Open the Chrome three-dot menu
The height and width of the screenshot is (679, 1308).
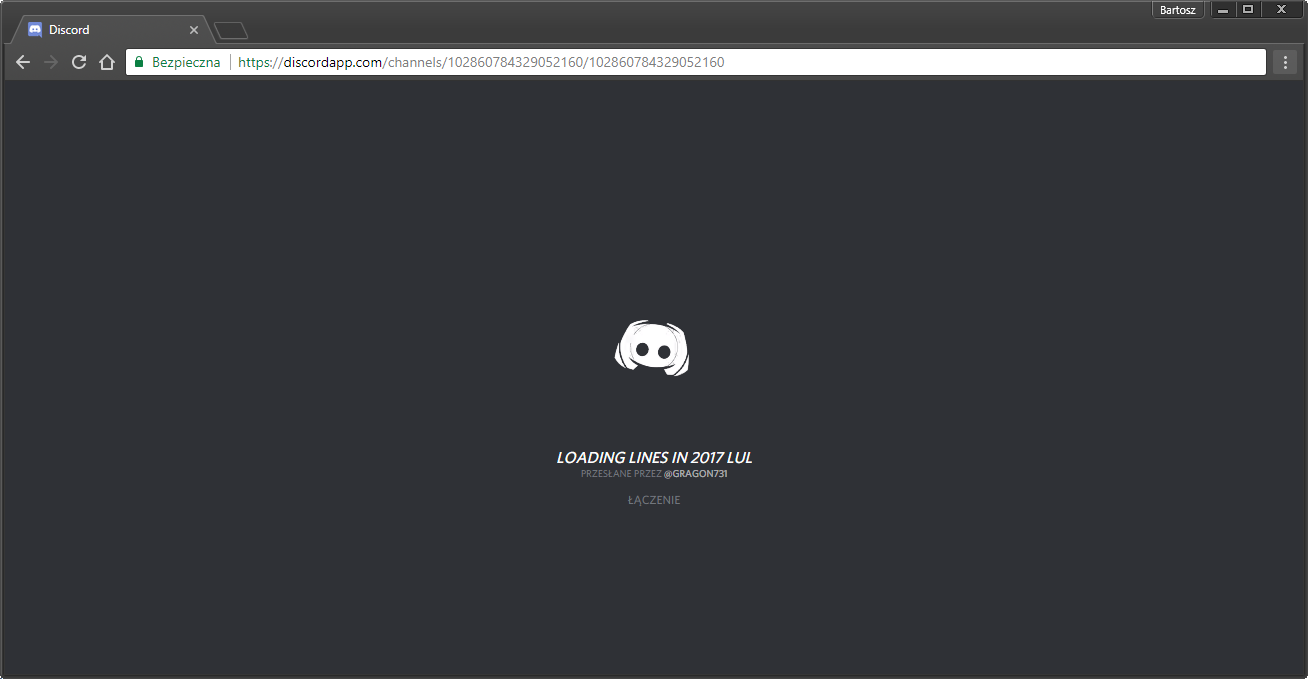coord(1286,62)
